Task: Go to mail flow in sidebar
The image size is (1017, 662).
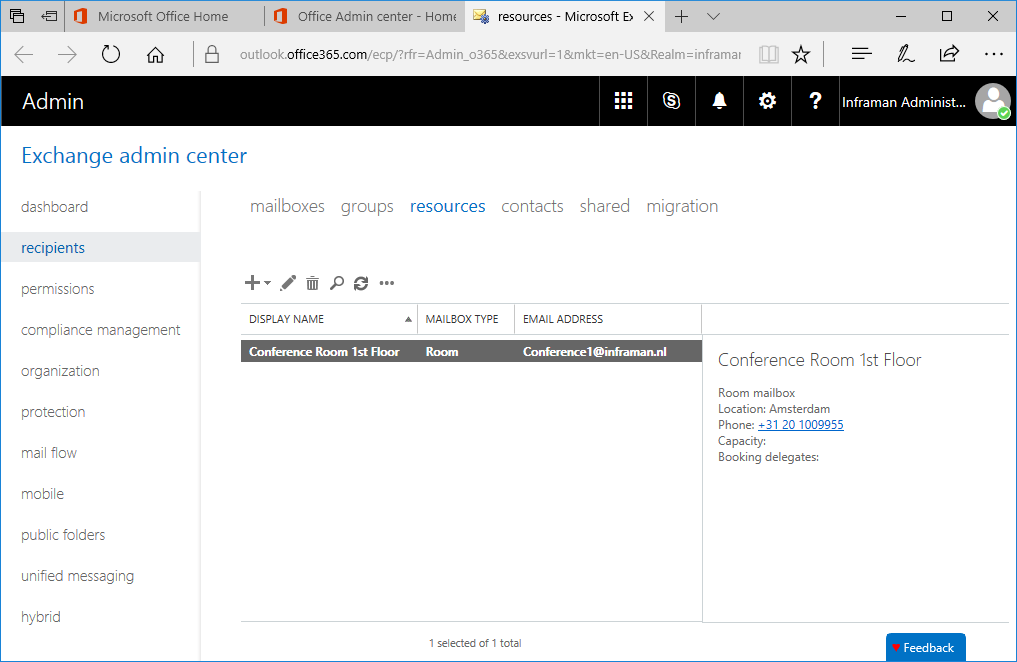Action: 49,453
